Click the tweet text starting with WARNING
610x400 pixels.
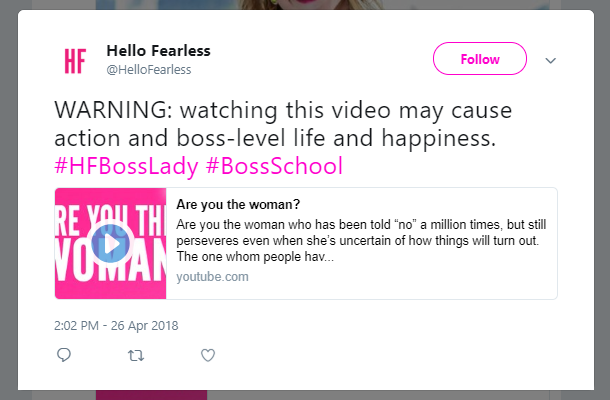point(283,124)
